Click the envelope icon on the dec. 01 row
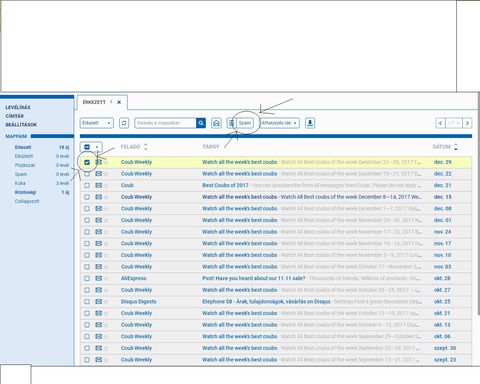The image size is (480, 384). coord(99,220)
